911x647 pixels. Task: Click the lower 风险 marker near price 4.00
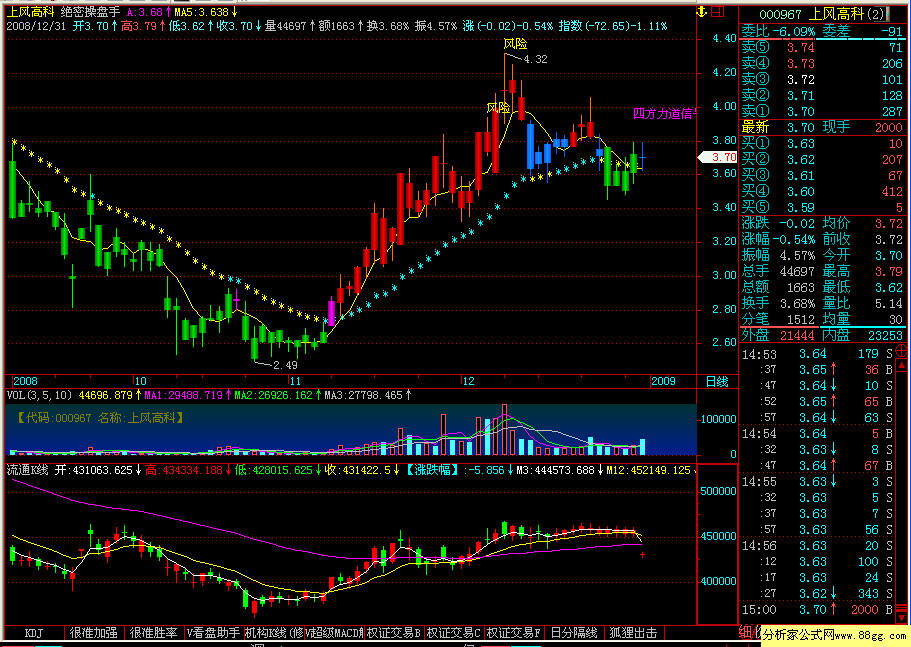[x=498, y=107]
